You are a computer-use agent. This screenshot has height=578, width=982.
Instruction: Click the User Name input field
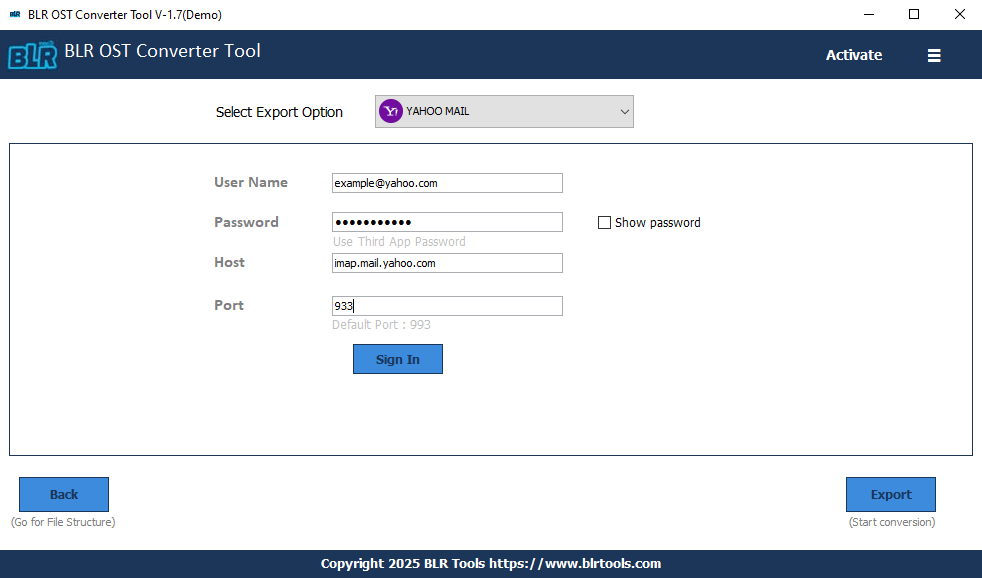(x=447, y=183)
